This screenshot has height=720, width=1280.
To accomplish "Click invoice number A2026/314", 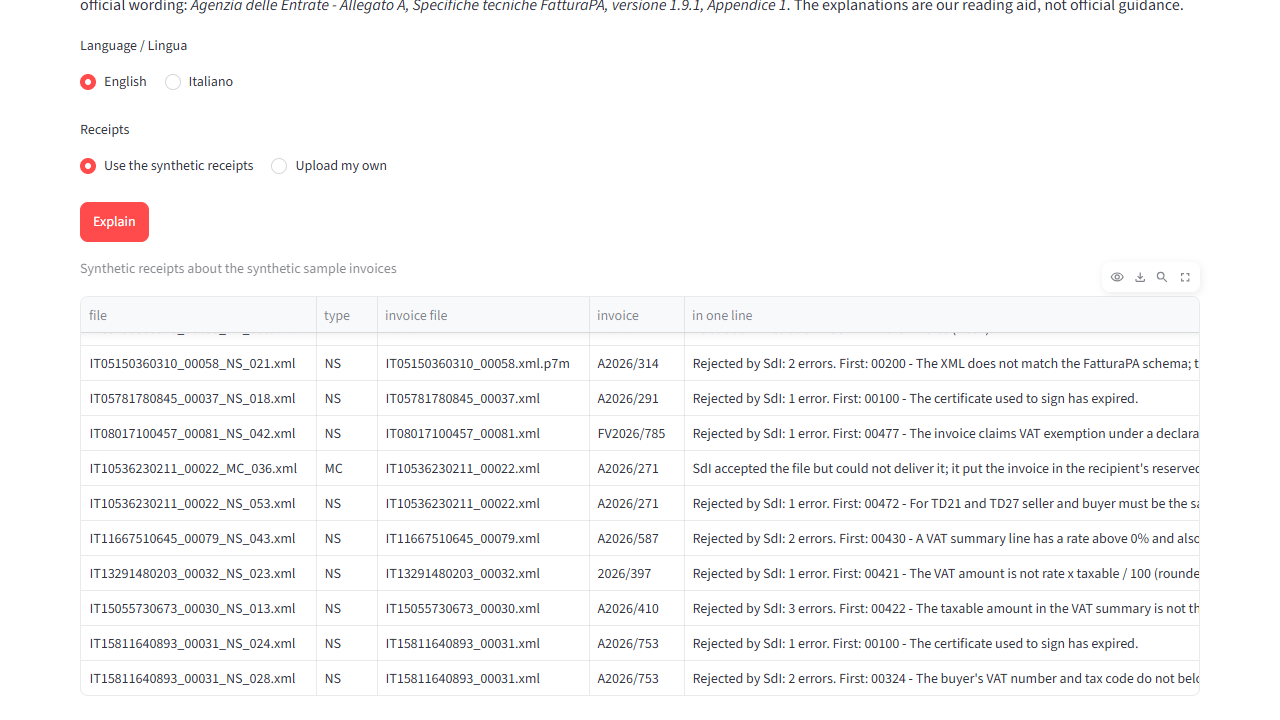I will 637,364.
